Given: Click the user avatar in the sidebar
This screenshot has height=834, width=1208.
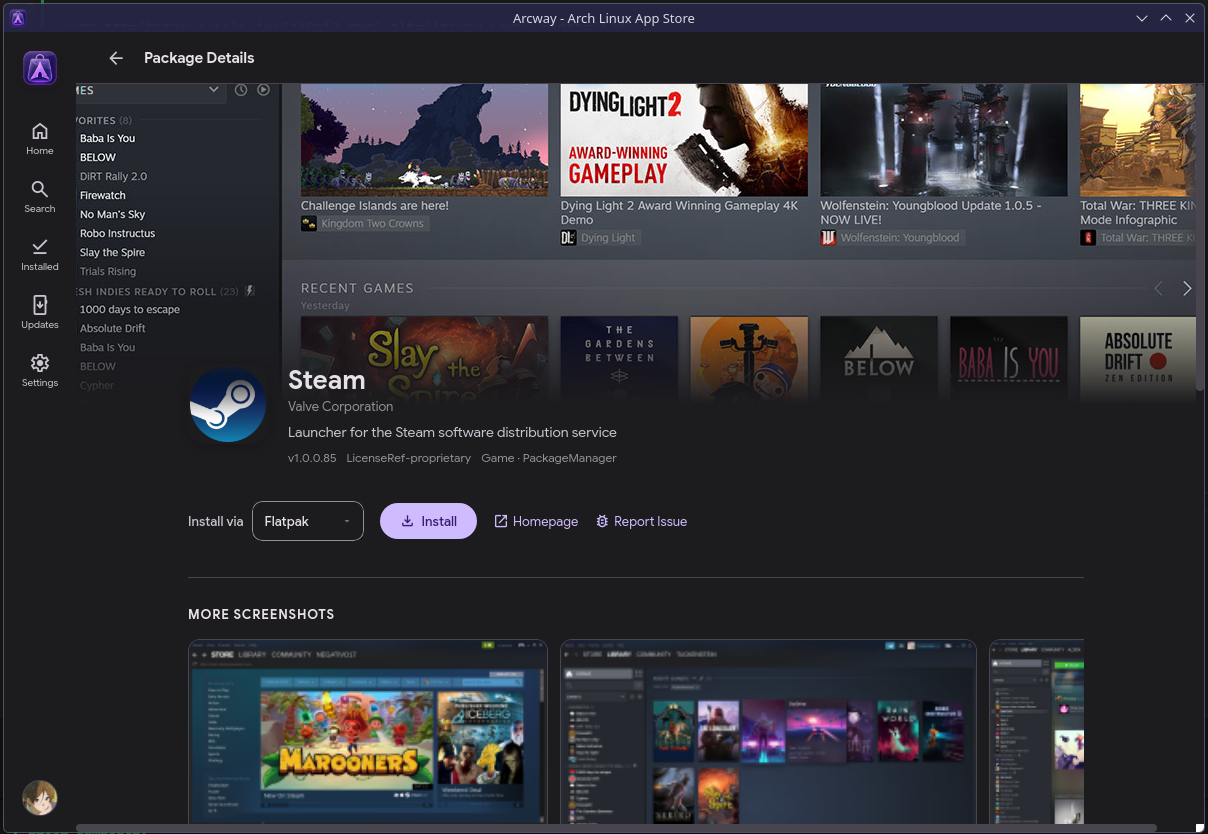Looking at the screenshot, I should click(40, 797).
